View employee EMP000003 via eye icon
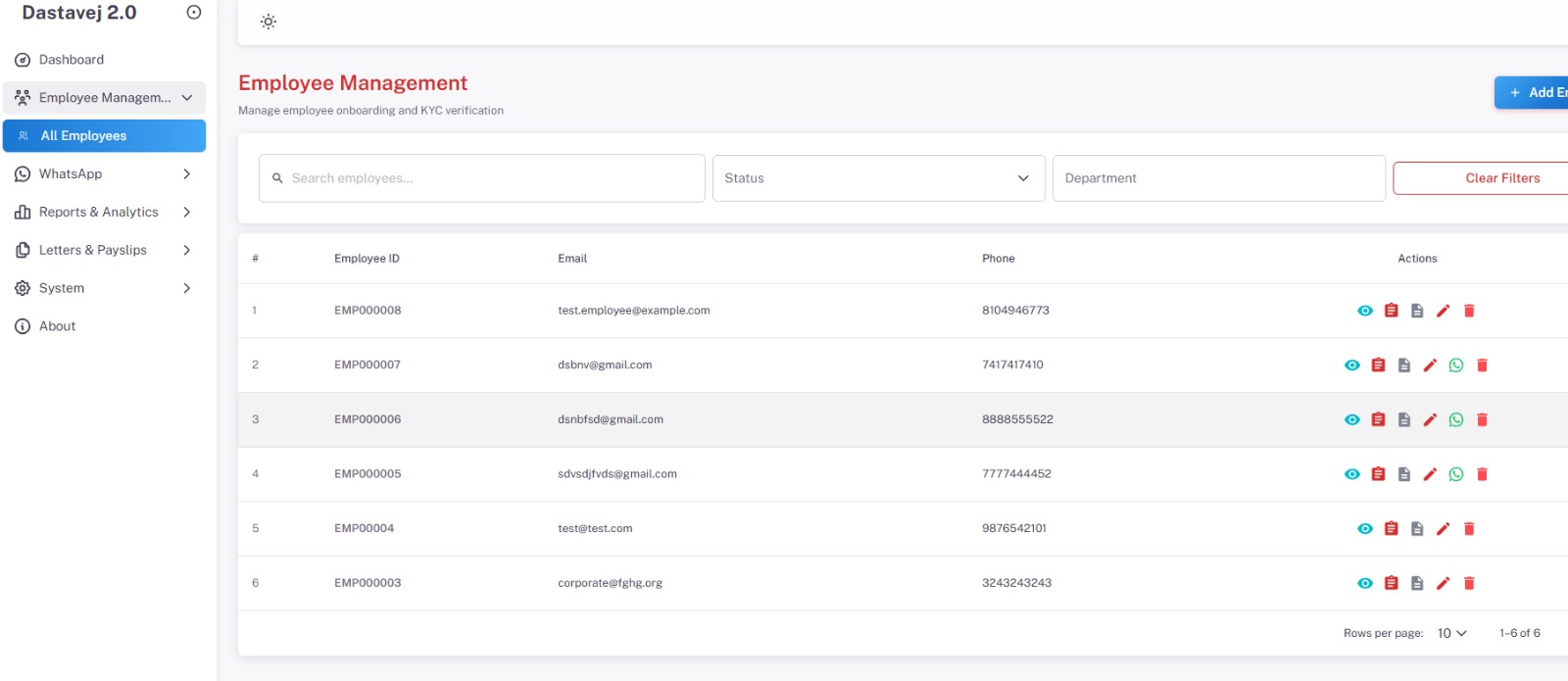This screenshot has height=681, width=1568. pos(1365,583)
